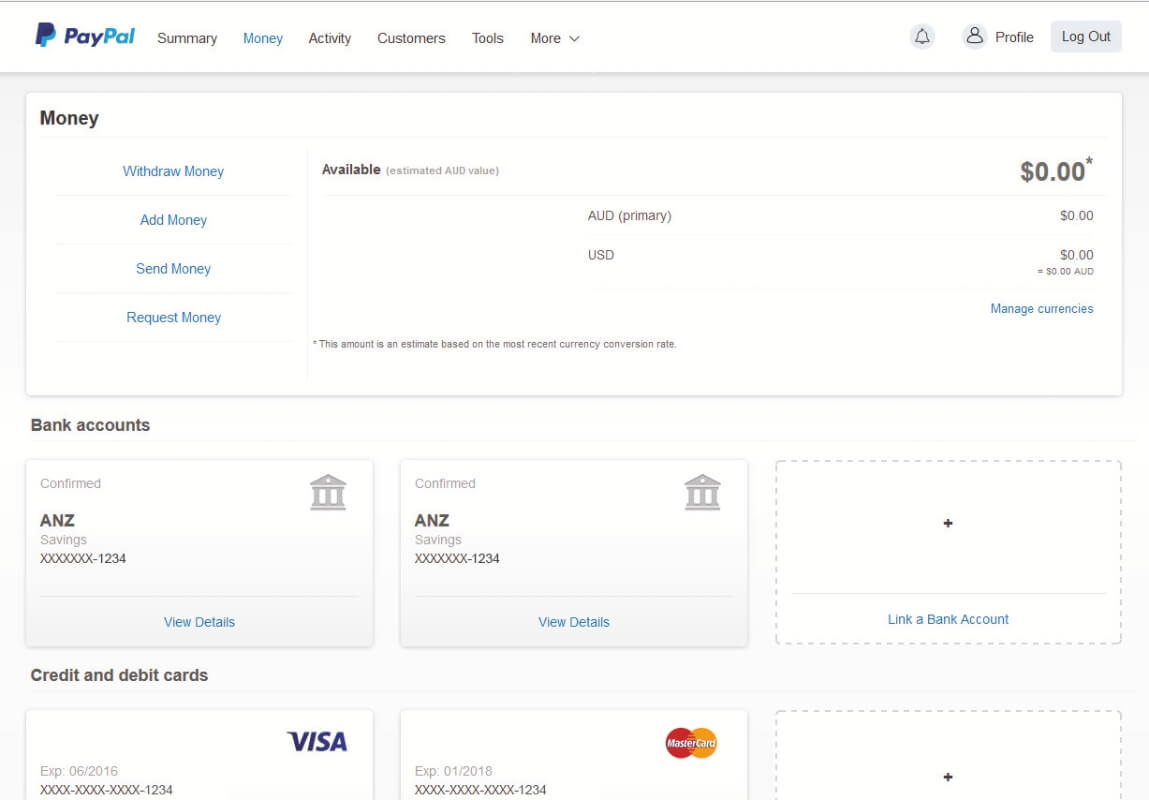Click the currency conversion estimate footnote
This screenshot has height=800, width=1149.
495,344
